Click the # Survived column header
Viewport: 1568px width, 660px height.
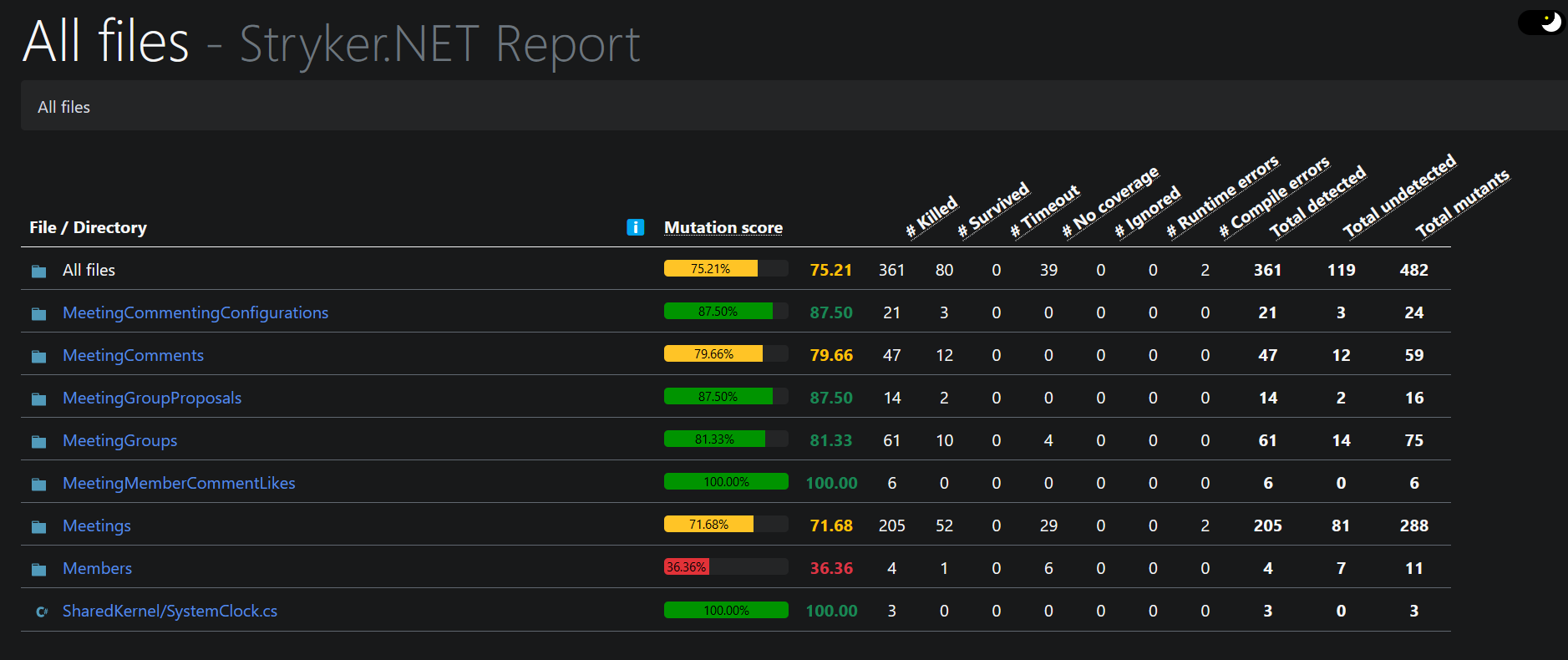(x=994, y=210)
